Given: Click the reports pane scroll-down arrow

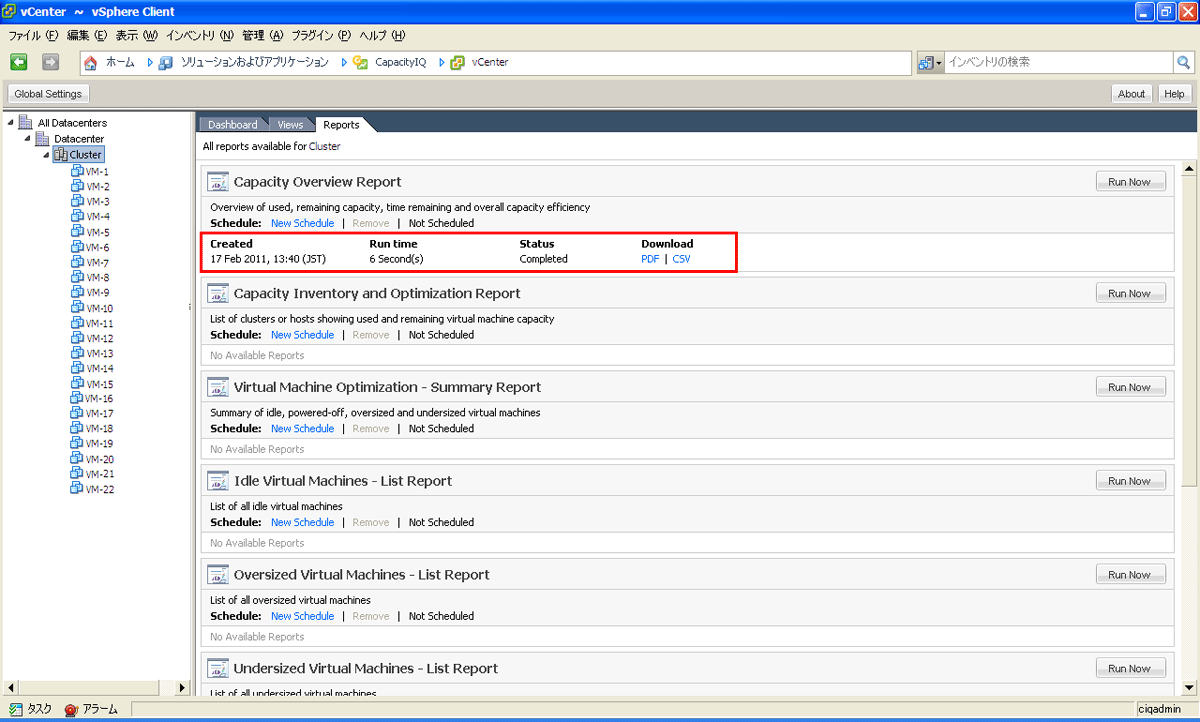Looking at the screenshot, I should (1189, 687).
